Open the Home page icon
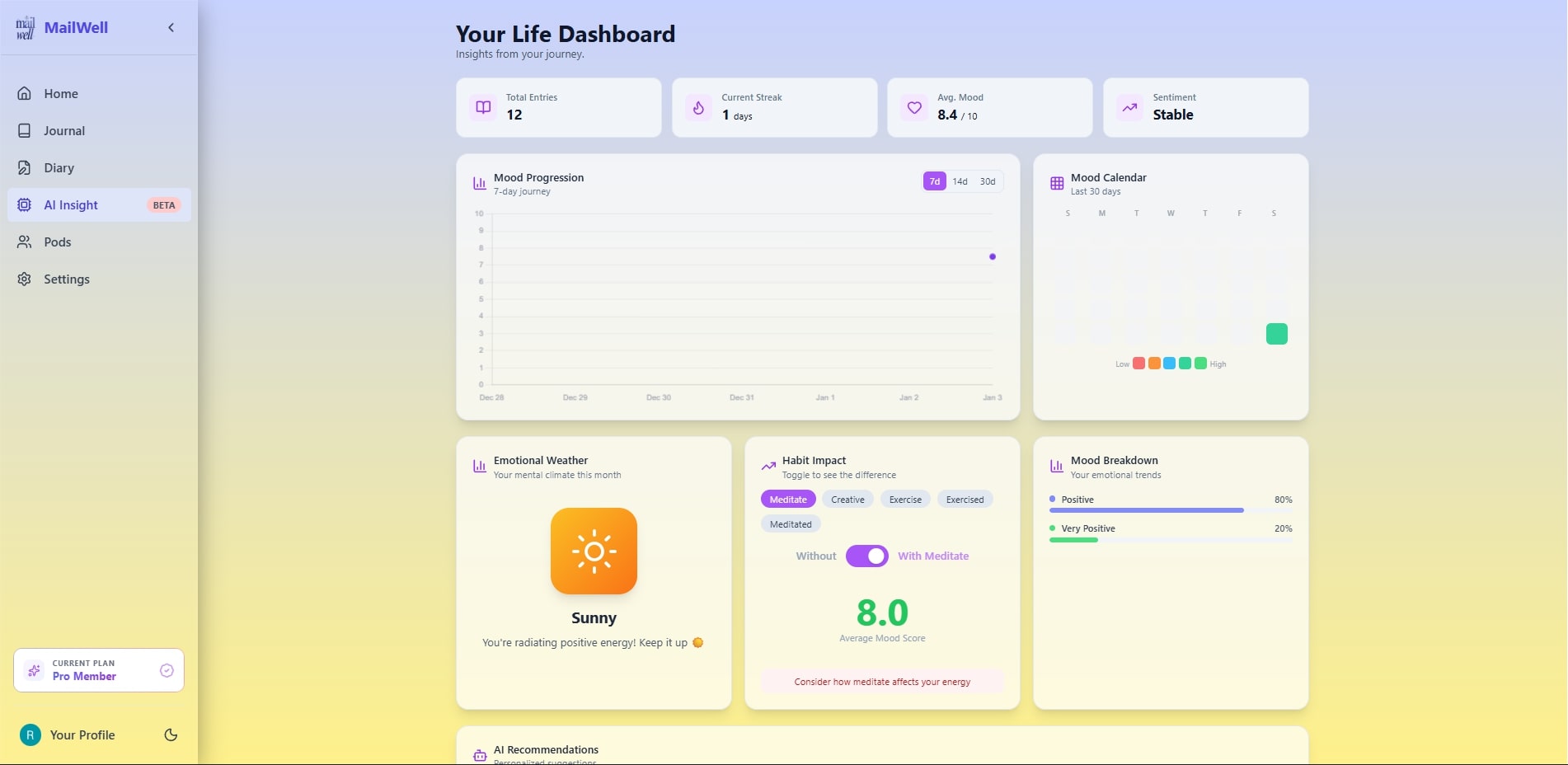The image size is (1568, 765). click(x=25, y=94)
